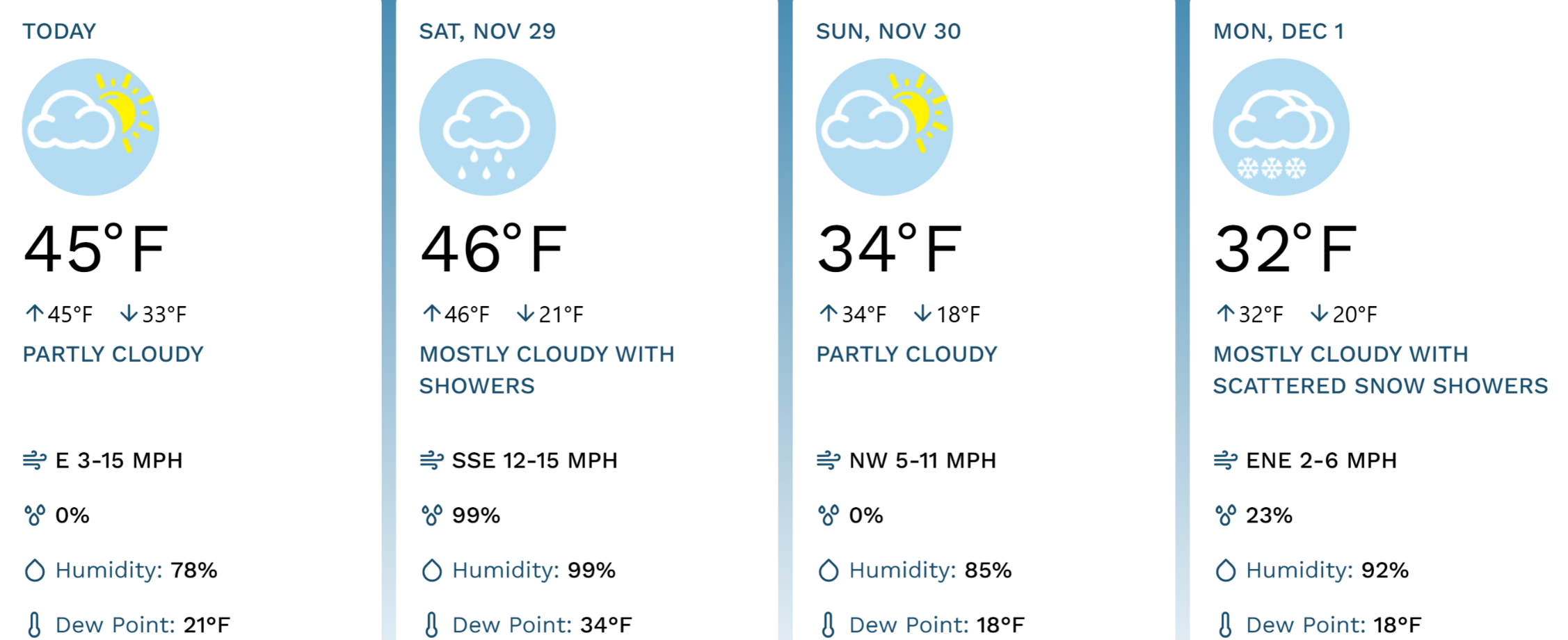Image resolution: width=1568 pixels, height=640 pixels.
Task: Click the precipitation drops icon beside 99%
Action: [x=432, y=515]
